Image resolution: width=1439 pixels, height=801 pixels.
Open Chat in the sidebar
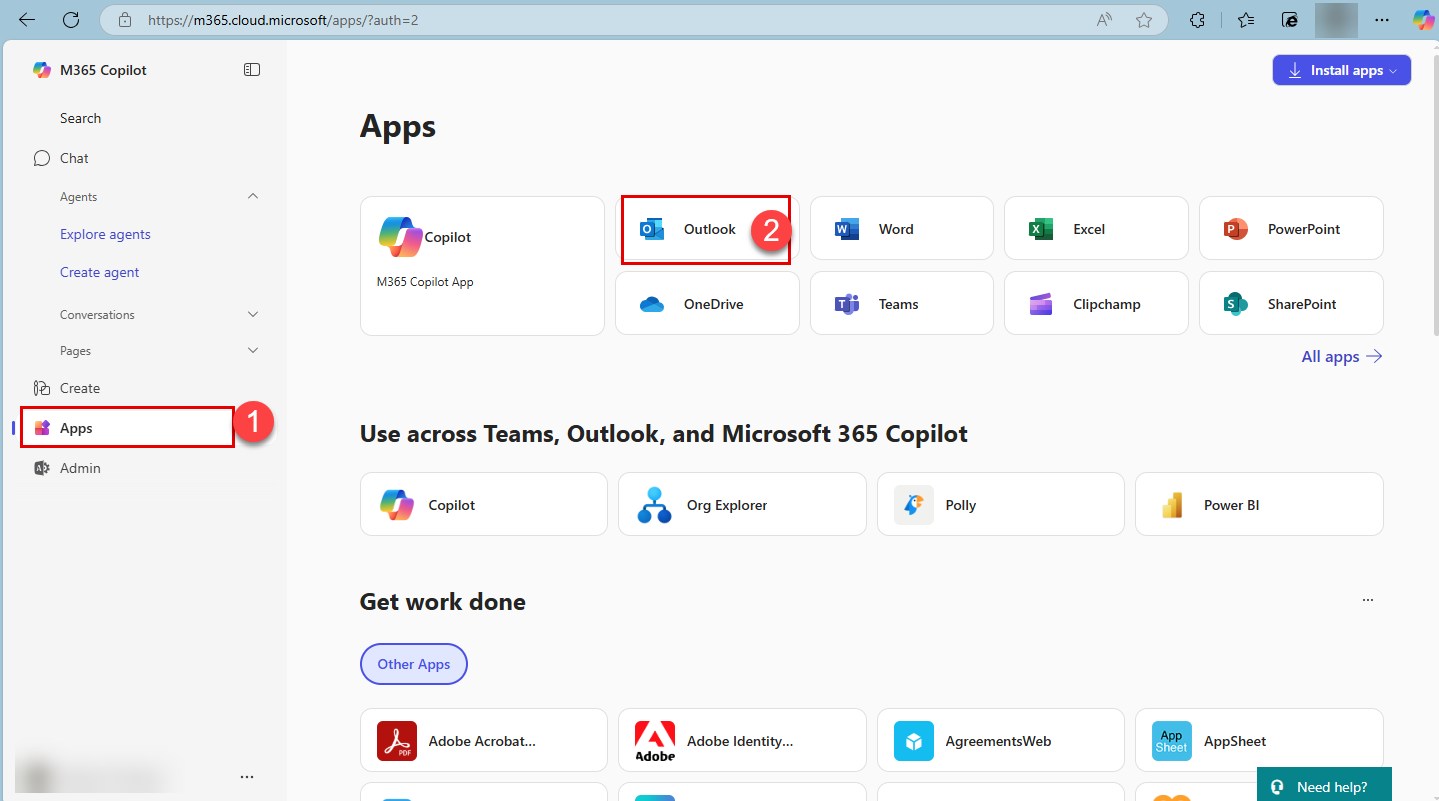coord(74,158)
